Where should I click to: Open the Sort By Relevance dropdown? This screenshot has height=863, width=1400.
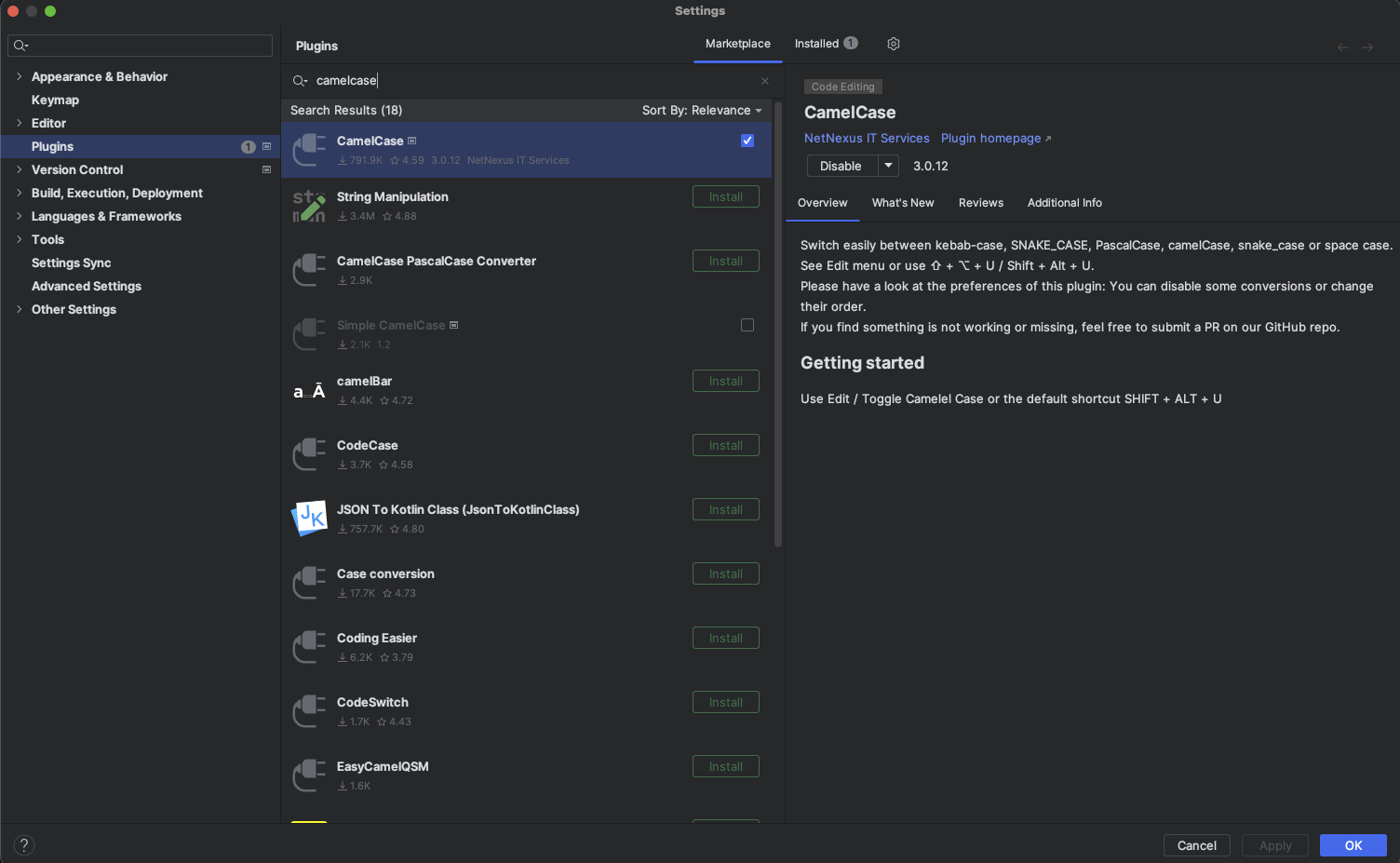tap(702, 110)
